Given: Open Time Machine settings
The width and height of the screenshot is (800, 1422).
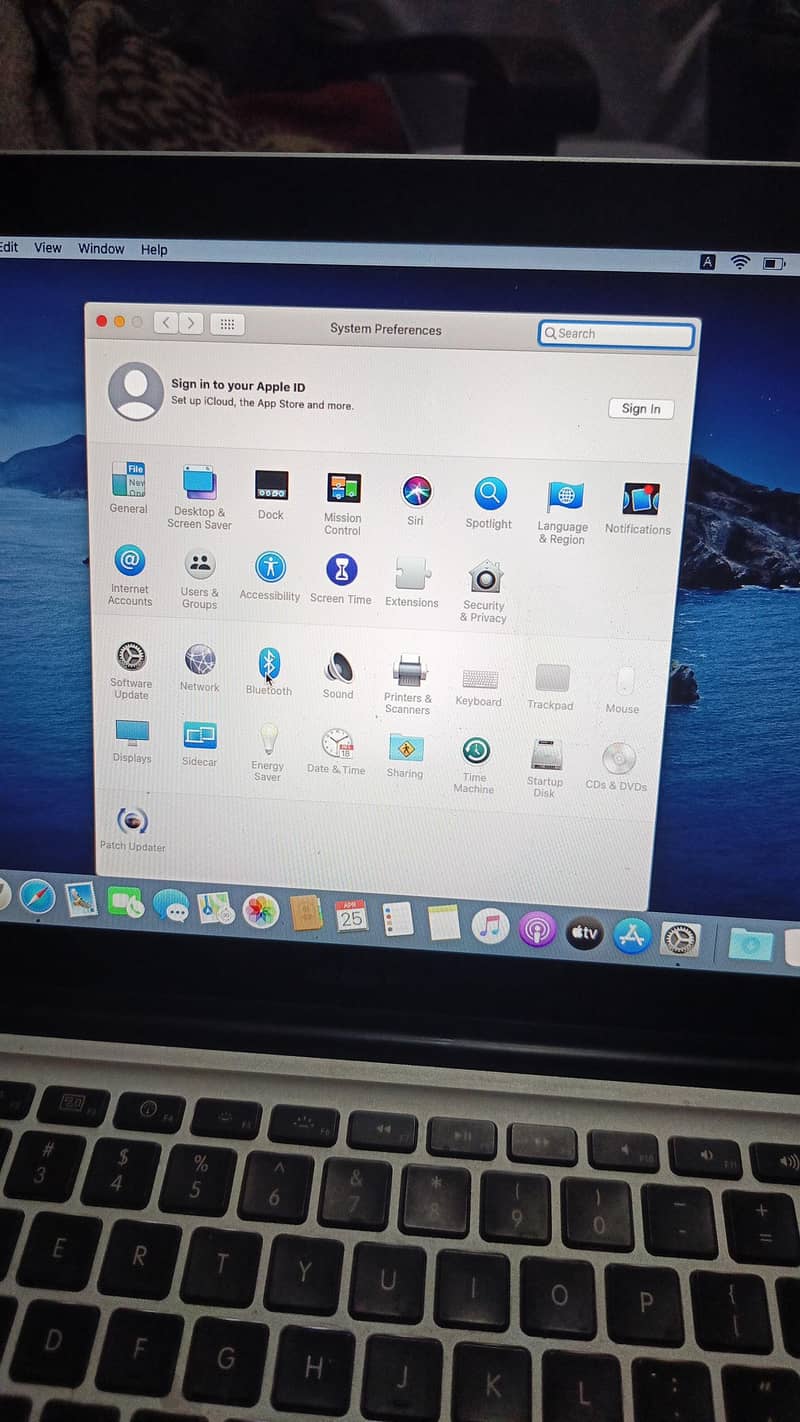Looking at the screenshot, I should [474, 765].
